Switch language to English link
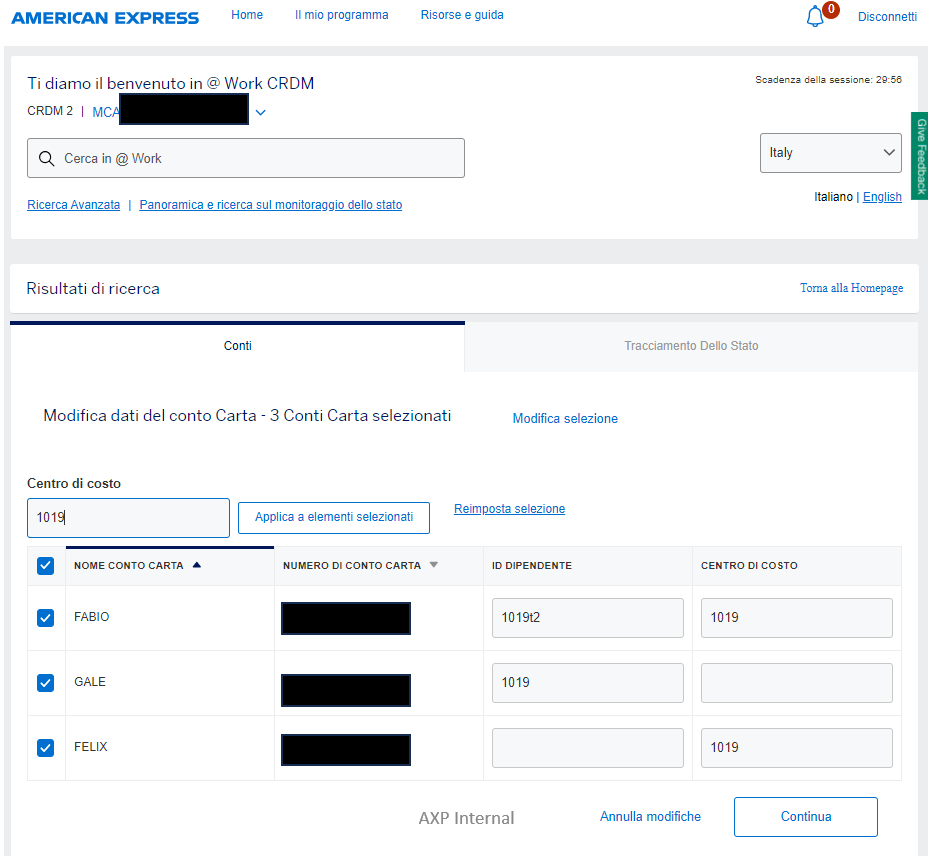This screenshot has width=928, height=856. tap(882, 197)
